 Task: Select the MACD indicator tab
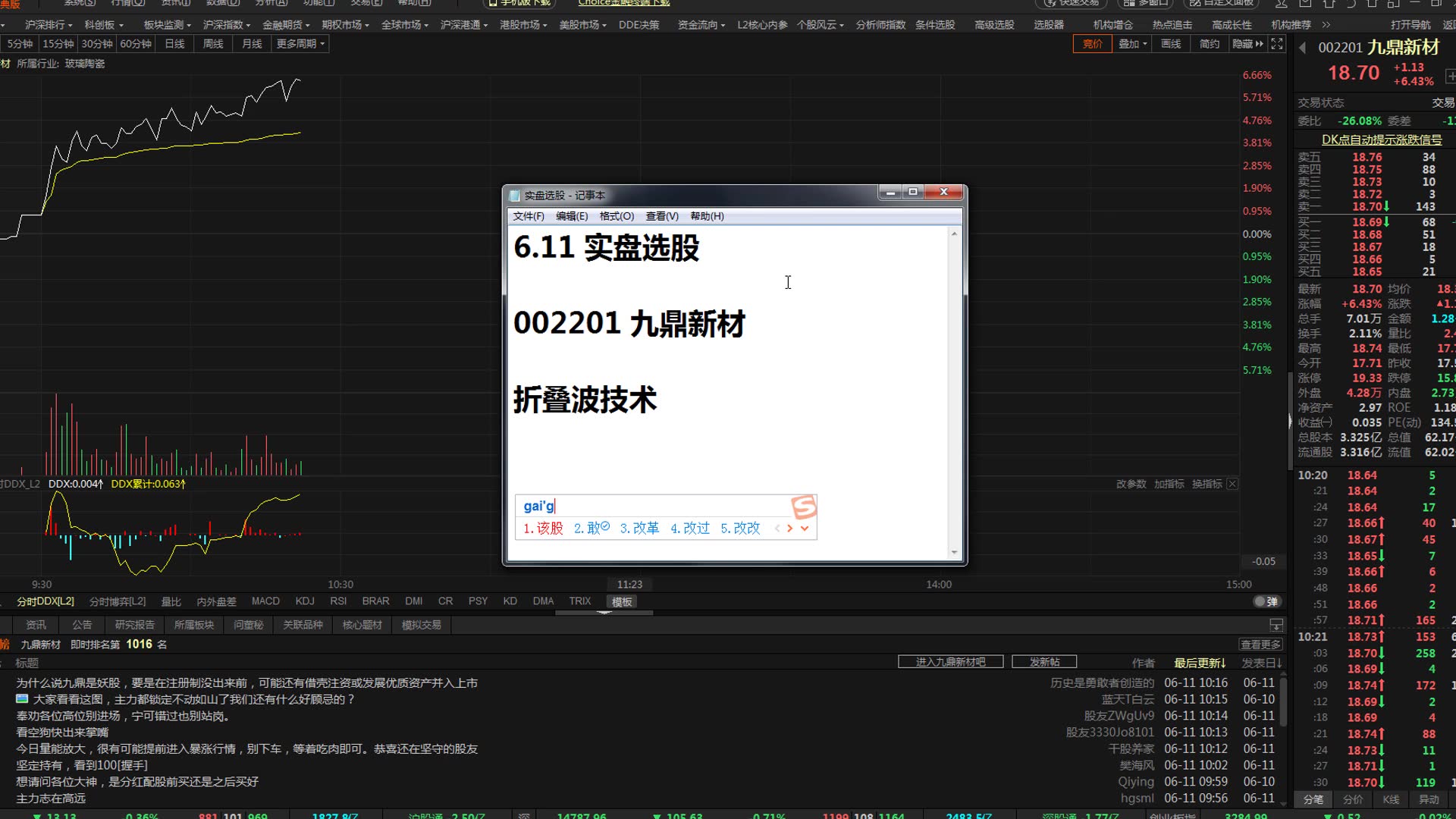265,601
